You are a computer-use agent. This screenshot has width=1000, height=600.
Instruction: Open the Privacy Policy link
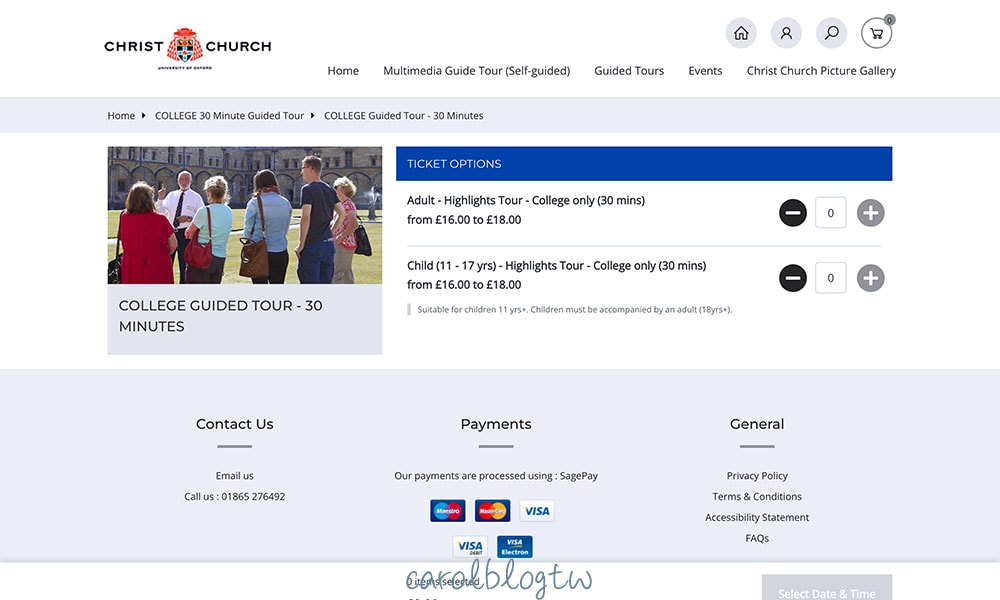coord(757,476)
